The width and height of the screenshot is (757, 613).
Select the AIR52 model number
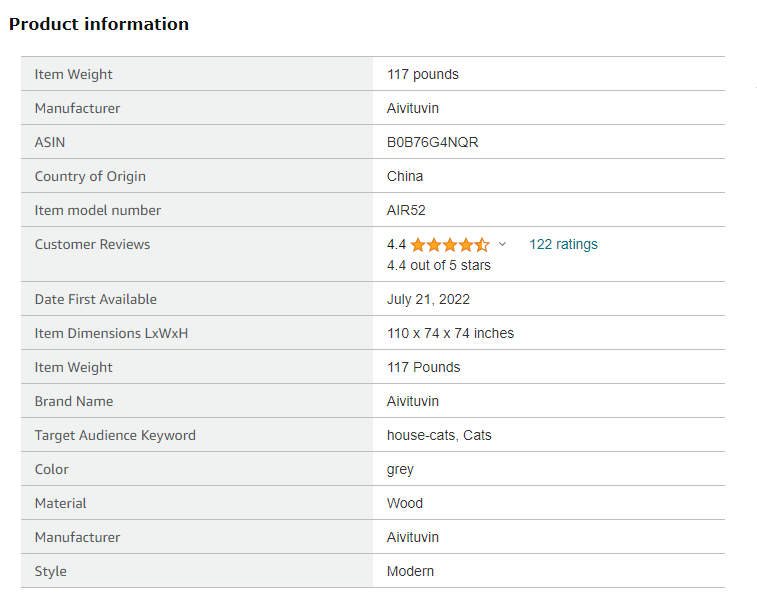pos(407,210)
